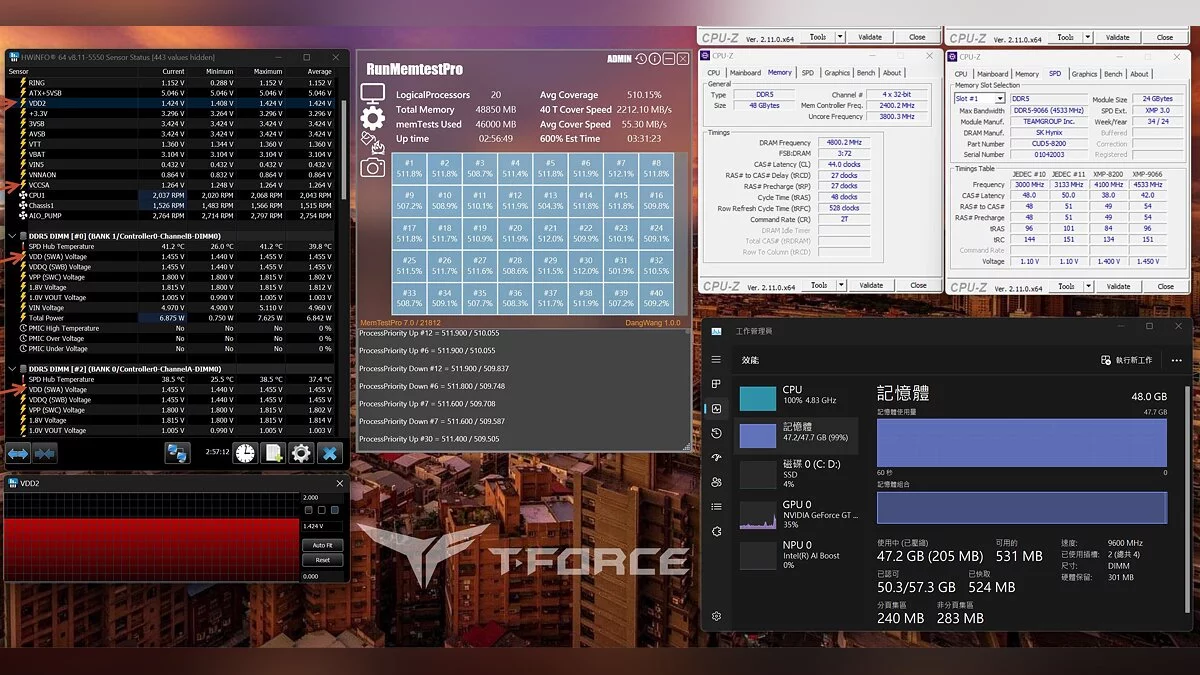Viewport: 1200px width, 675px height.
Task: Open HWiNFO network remote monitoring icon
Action: (x=178, y=453)
